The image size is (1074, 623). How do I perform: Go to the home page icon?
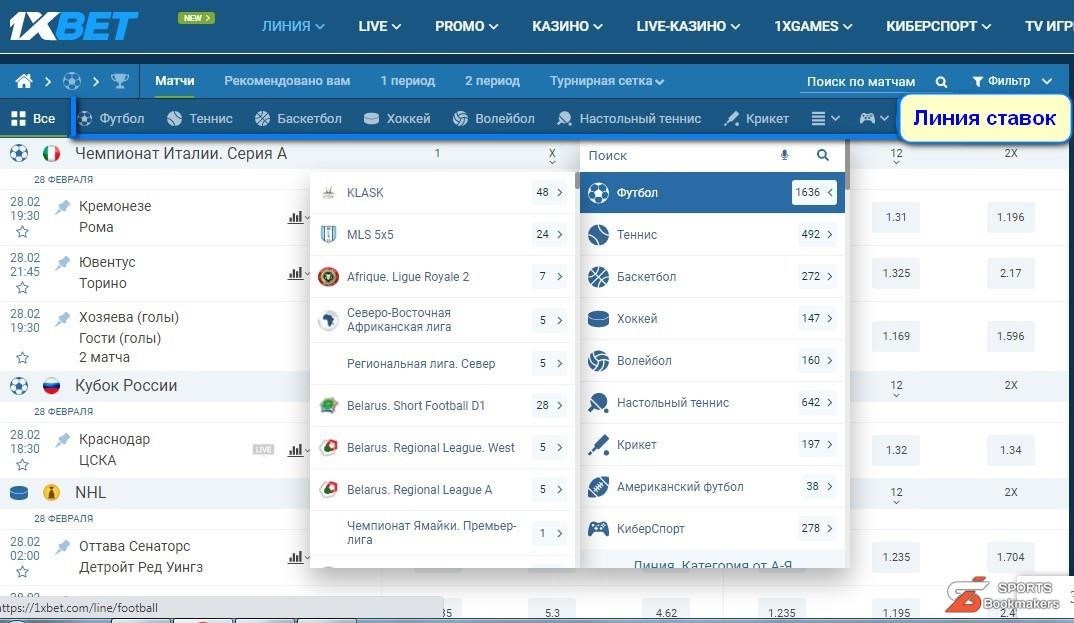24,81
